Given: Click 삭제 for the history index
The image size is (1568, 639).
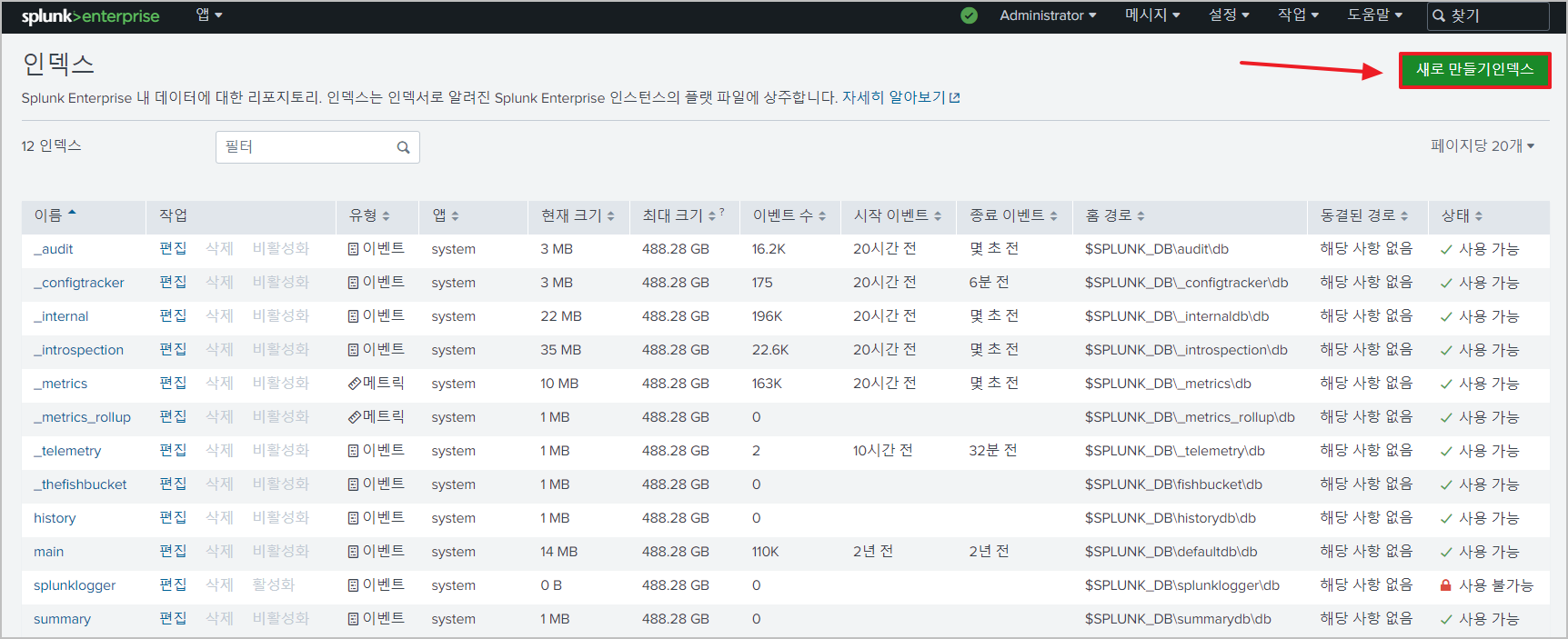Looking at the screenshot, I should click(x=219, y=517).
